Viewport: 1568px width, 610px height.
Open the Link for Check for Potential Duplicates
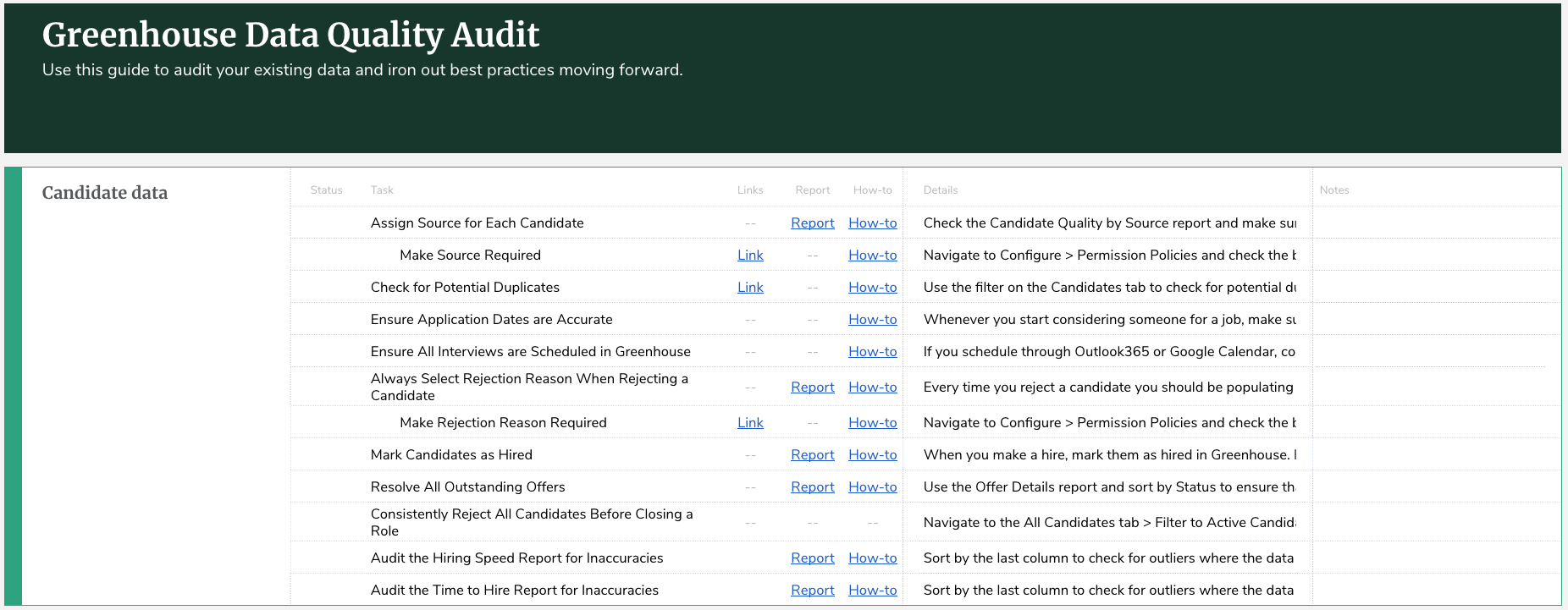pyautogui.click(x=750, y=287)
